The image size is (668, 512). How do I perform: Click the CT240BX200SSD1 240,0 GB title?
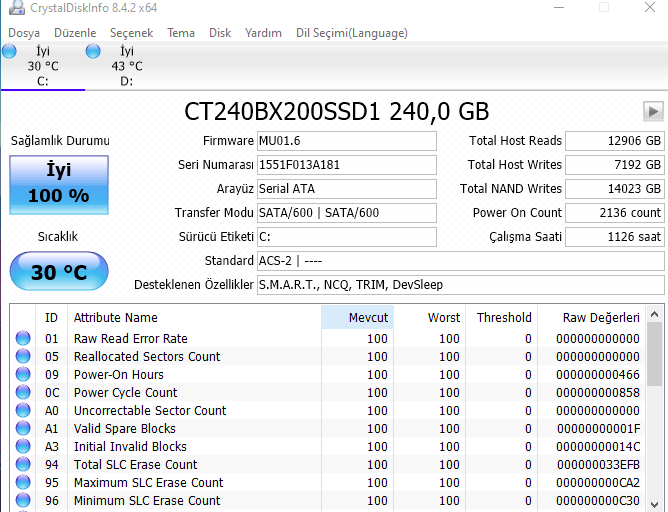click(x=337, y=112)
